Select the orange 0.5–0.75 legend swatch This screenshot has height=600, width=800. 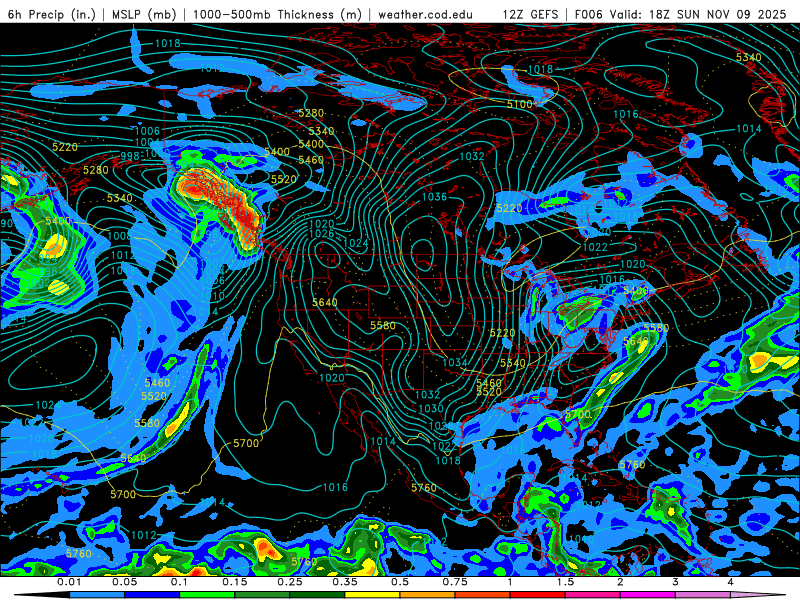click(x=428, y=595)
